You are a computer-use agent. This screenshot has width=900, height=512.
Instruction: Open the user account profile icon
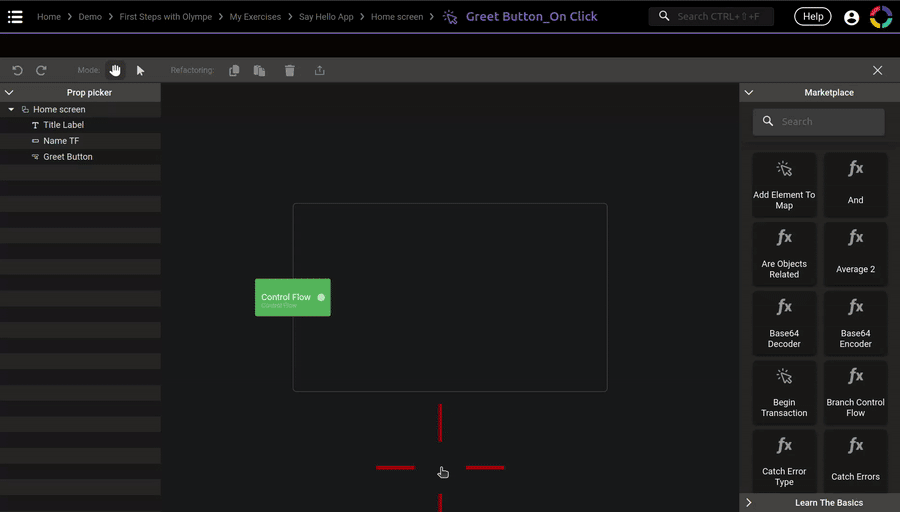(x=851, y=17)
